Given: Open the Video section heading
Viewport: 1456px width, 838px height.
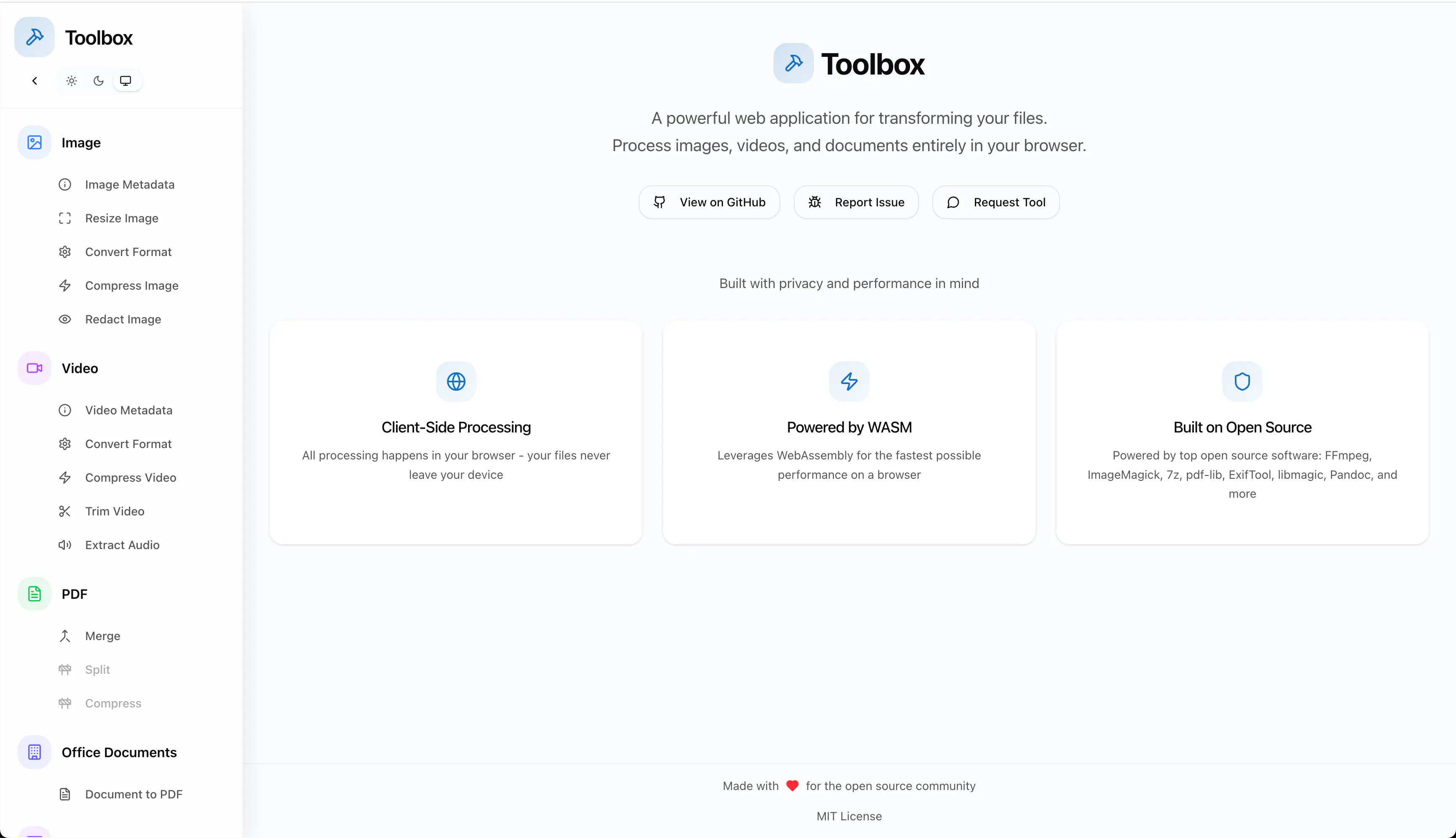Looking at the screenshot, I should pos(80,368).
